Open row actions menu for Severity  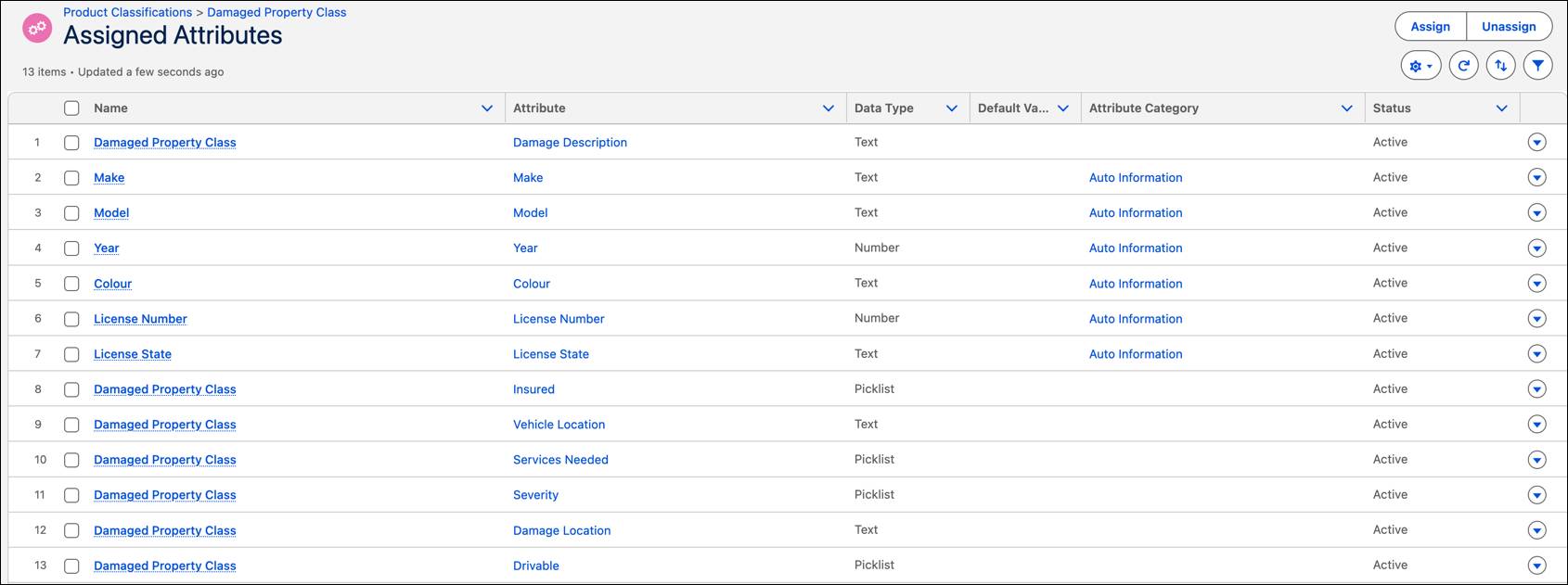click(1536, 494)
